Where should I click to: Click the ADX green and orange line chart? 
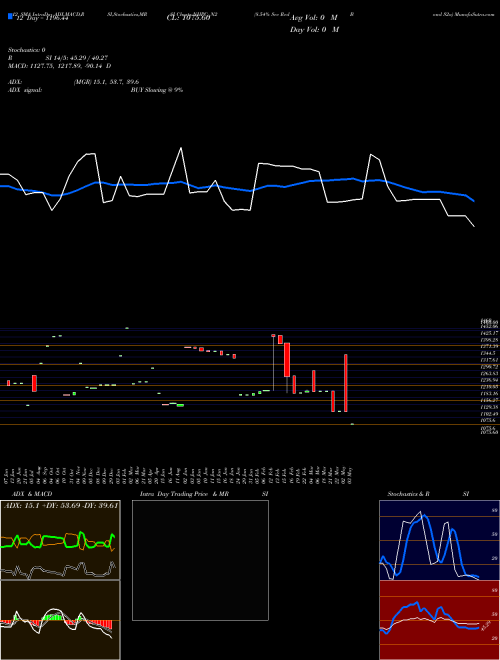point(60,541)
